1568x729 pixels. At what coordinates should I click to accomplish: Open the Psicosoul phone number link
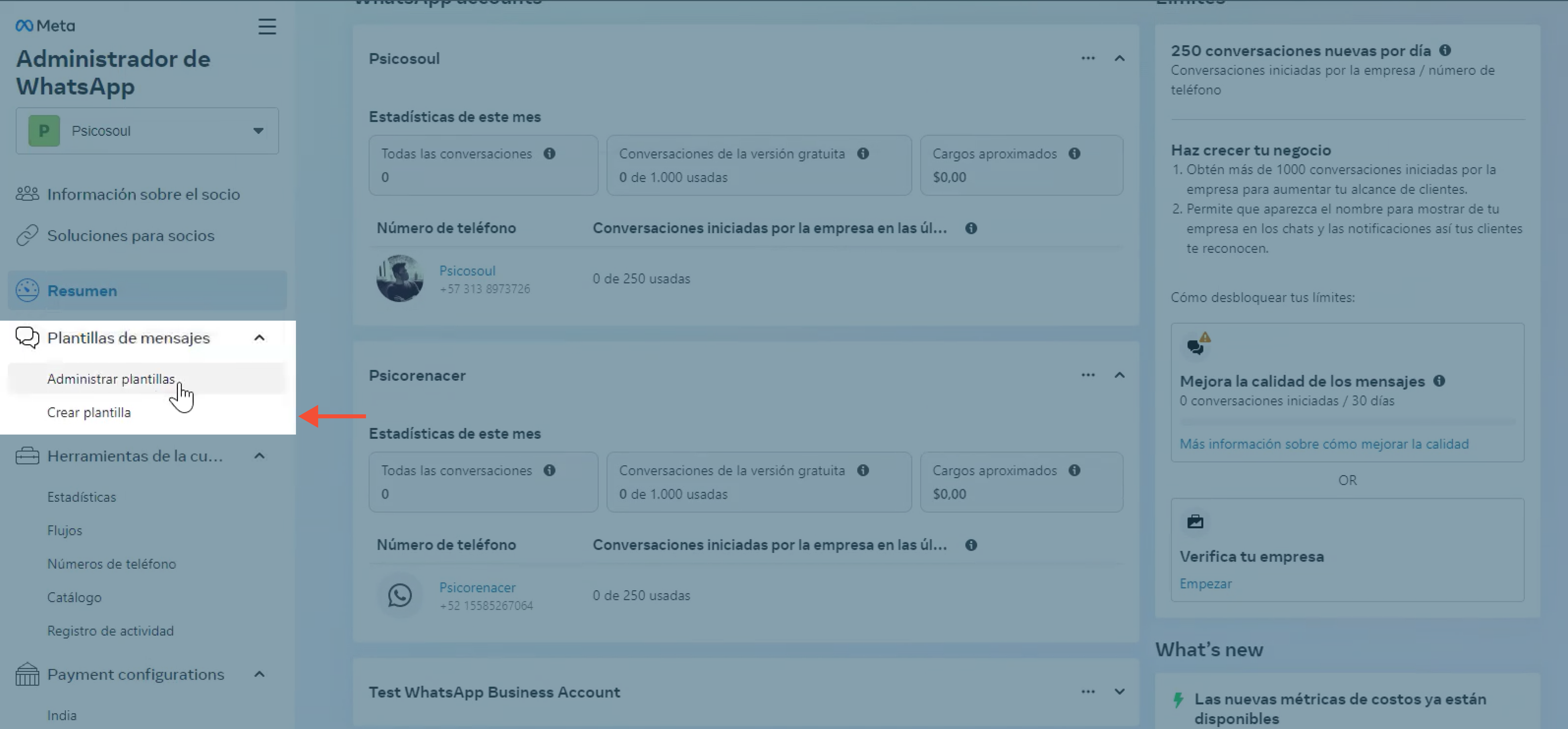click(x=468, y=271)
